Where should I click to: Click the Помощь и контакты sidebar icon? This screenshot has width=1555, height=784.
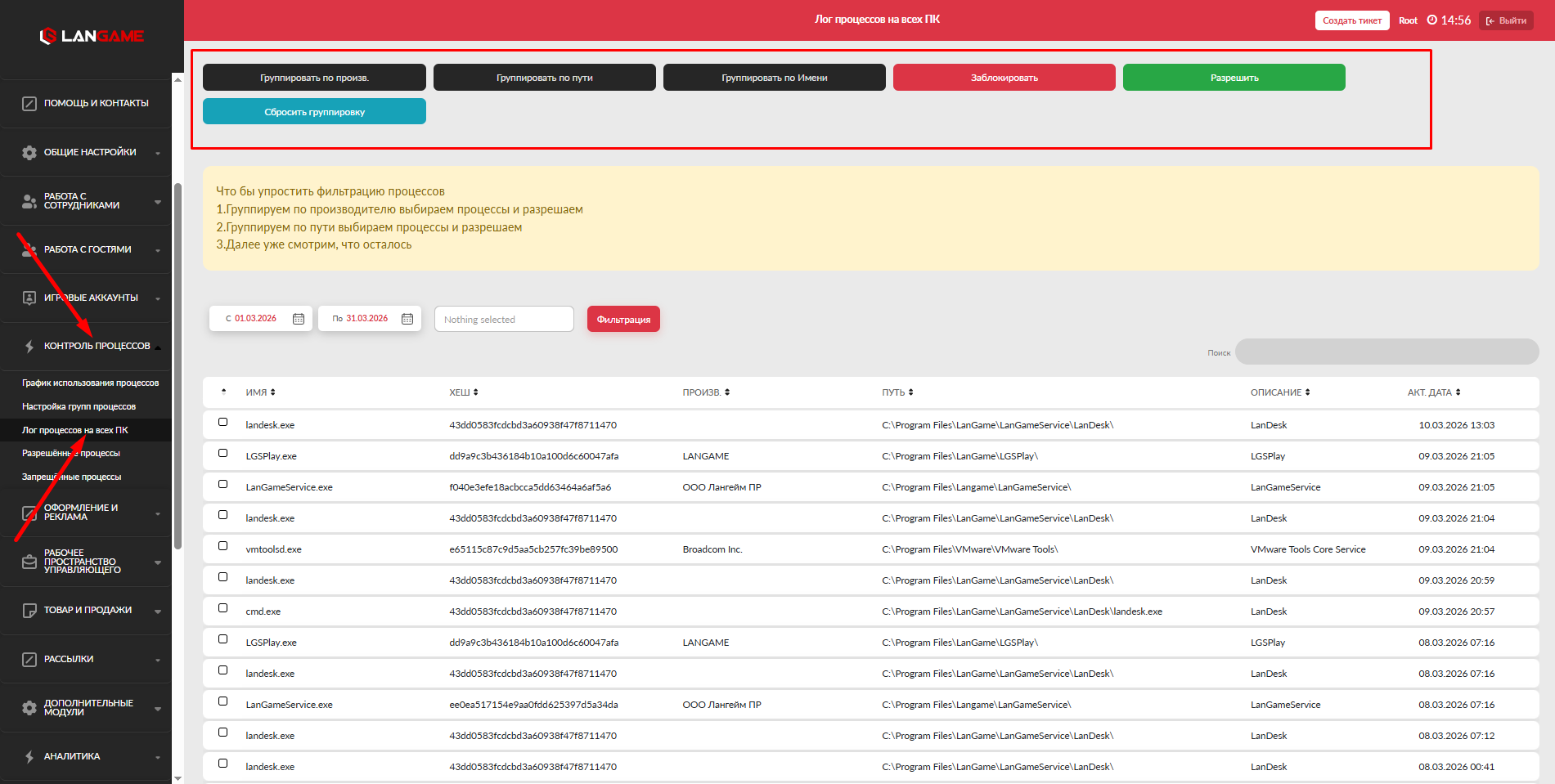click(29, 104)
